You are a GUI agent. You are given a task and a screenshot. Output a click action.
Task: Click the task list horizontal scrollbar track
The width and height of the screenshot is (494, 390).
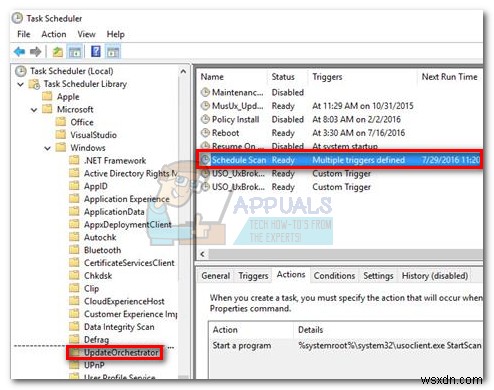click(x=345, y=254)
